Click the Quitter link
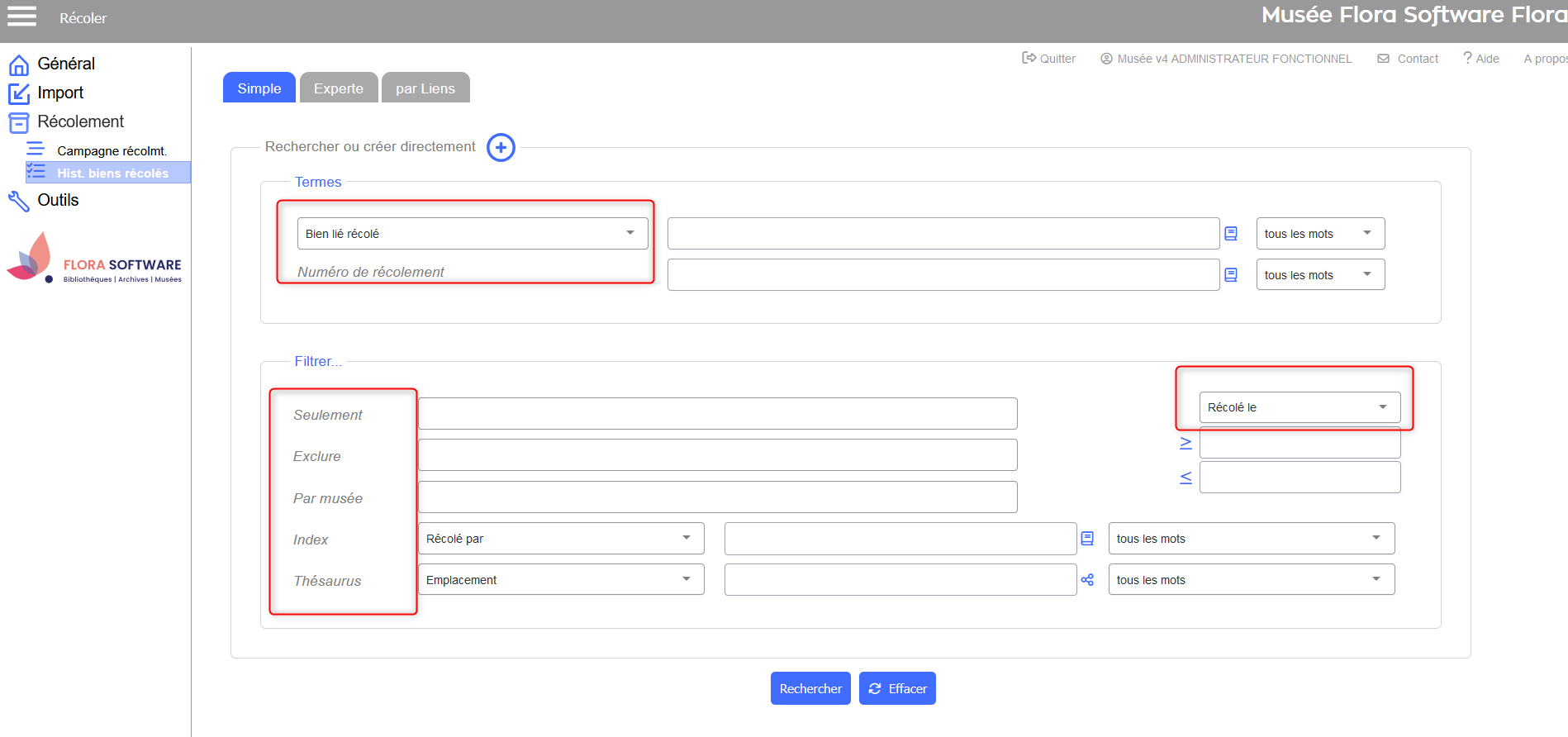1568x737 pixels. coord(1048,59)
